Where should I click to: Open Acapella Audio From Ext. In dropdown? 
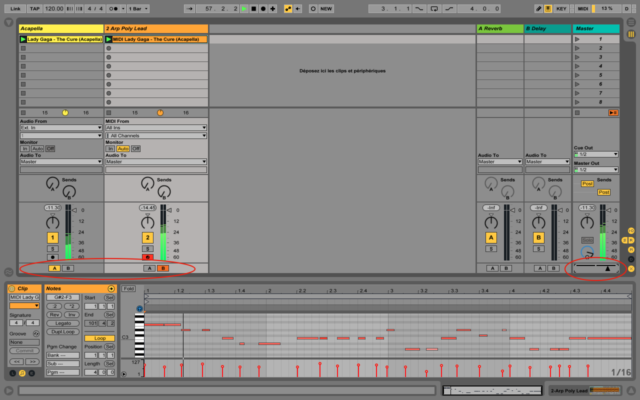[61, 128]
